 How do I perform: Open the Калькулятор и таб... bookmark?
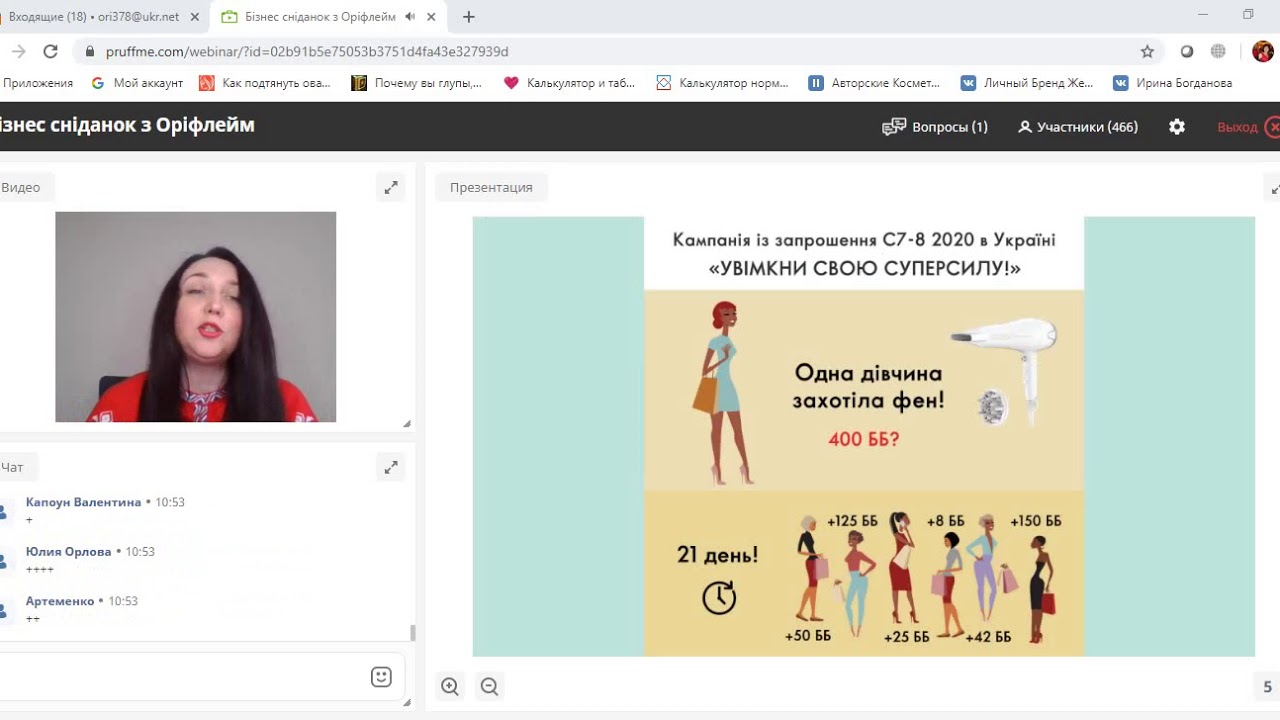[x=569, y=83]
